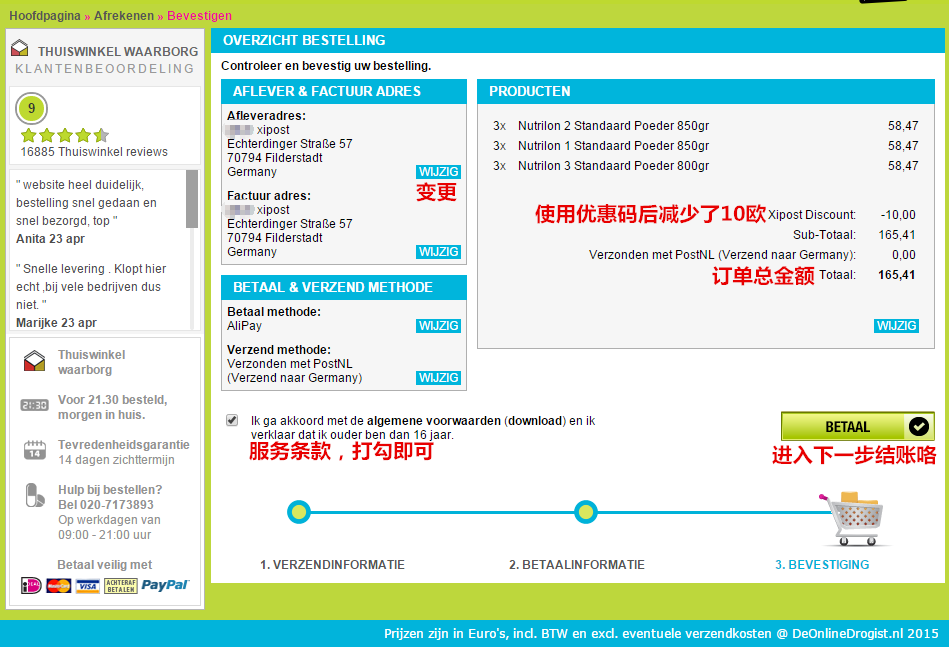Click Wijzig for the Betaal methode
The height and width of the screenshot is (649, 950).
pyautogui.click(x=439, y=325)
